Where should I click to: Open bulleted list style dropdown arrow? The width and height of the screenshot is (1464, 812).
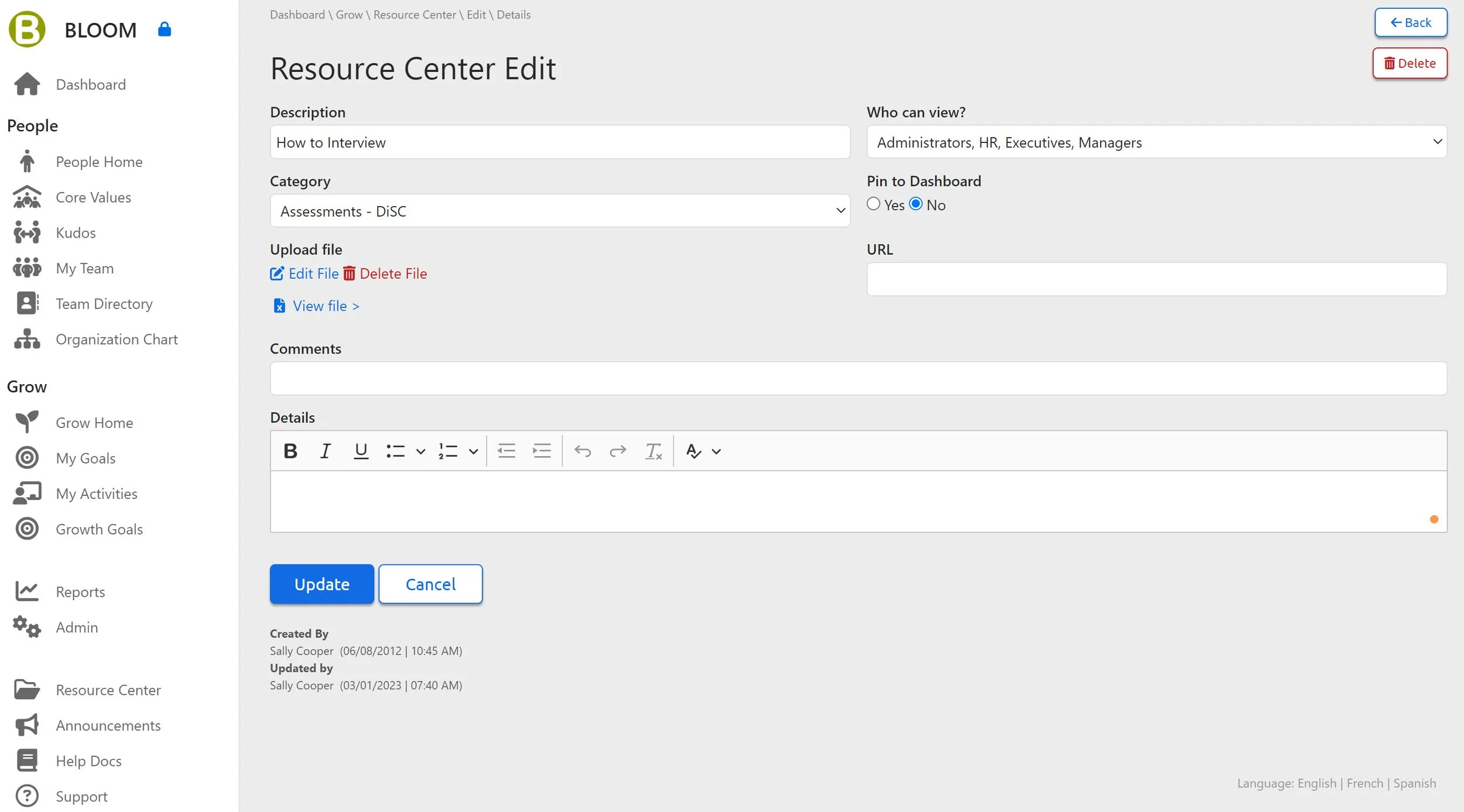[x=420, y=451]
